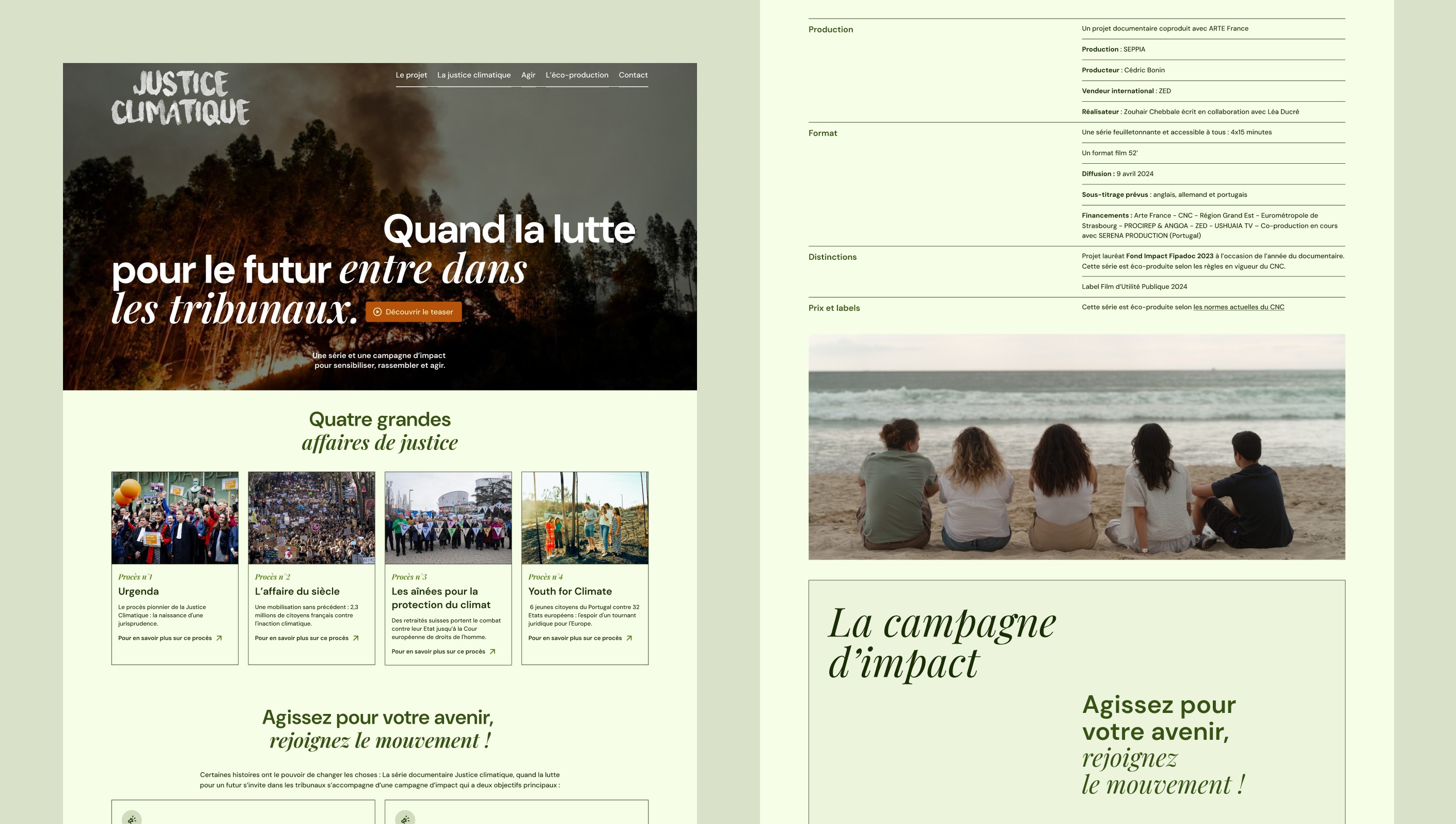This screenshot has width=1456, height=824.
Task: Click the Urgenda protest photo thumbnail
Action: (175, 518)
